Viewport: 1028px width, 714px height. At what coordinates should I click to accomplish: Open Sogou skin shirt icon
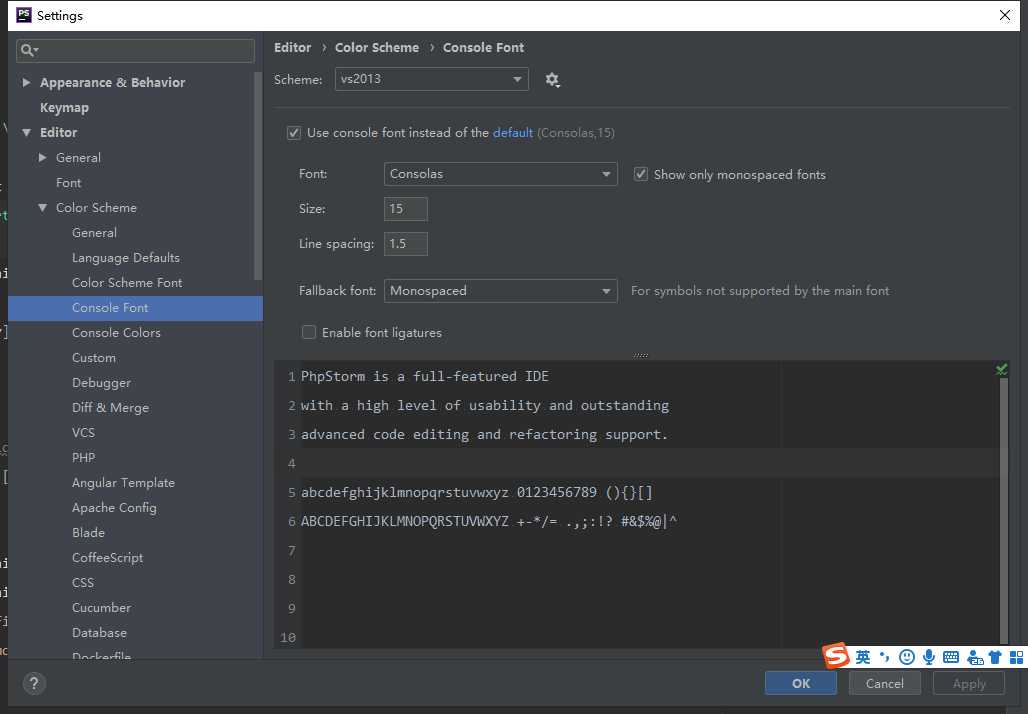point(995,657)
